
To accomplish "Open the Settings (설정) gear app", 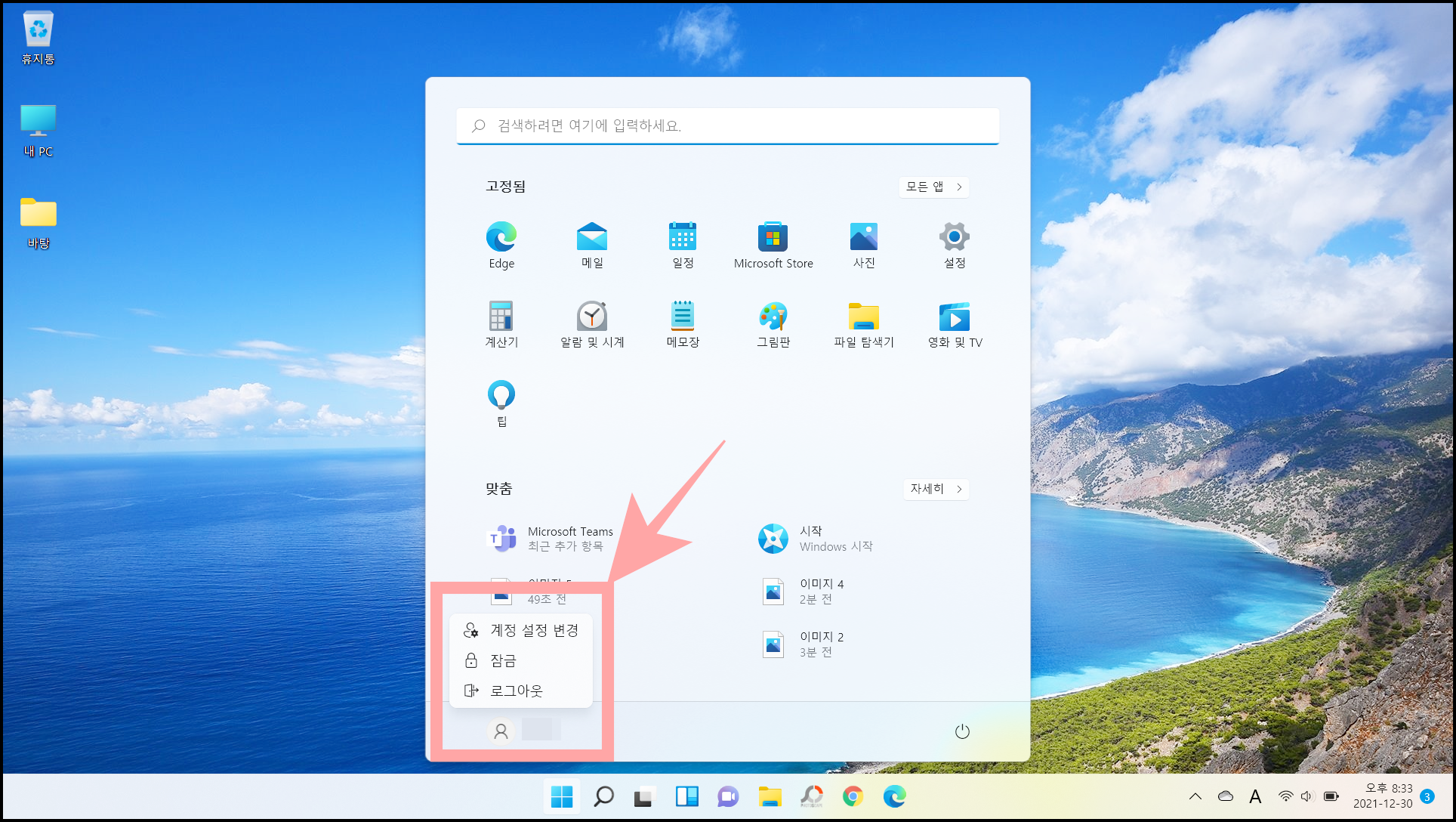I will click(954, 245).
